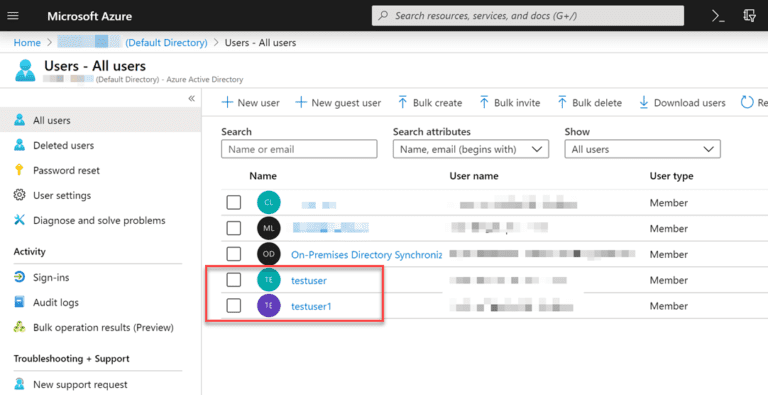Open the Search attributes dropdown

471,149
